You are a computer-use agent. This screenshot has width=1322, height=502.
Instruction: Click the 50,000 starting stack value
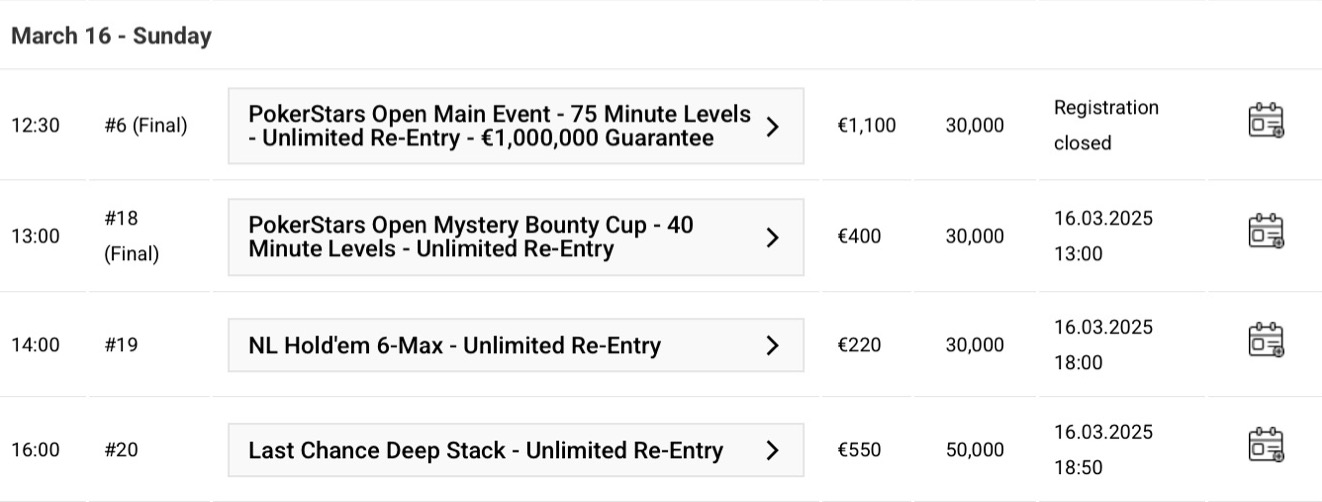[x=974, y=450]
